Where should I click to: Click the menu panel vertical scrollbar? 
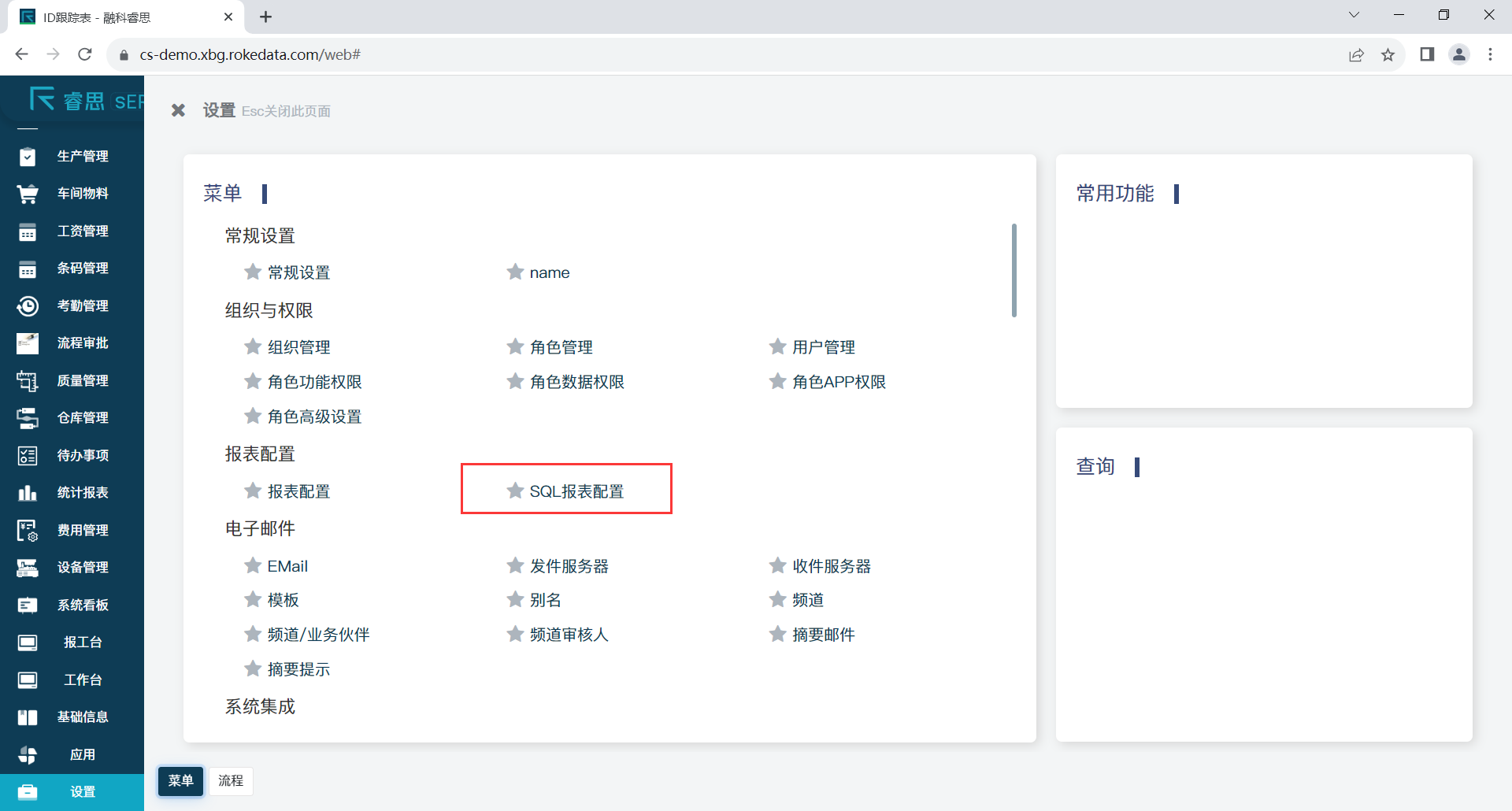coord(1014,271)
